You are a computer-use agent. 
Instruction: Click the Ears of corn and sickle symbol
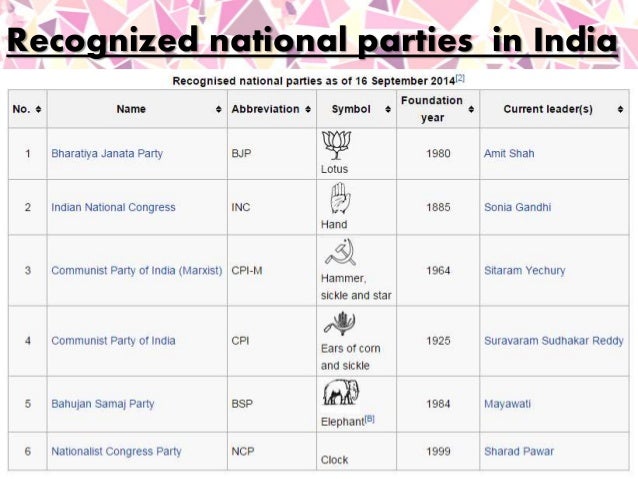(340, 323)
